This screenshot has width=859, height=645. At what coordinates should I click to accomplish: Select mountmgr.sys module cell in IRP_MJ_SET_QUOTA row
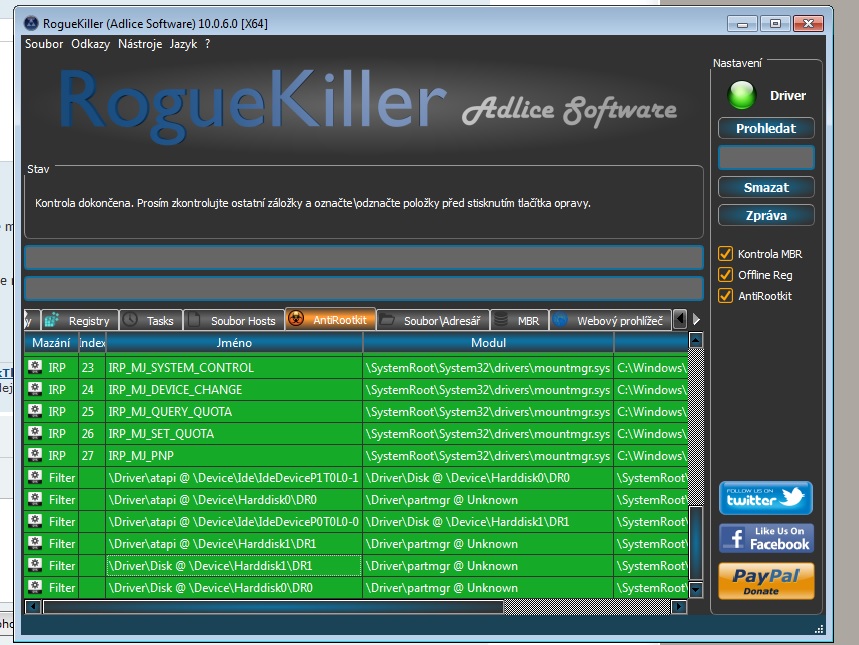pos(488,433)
